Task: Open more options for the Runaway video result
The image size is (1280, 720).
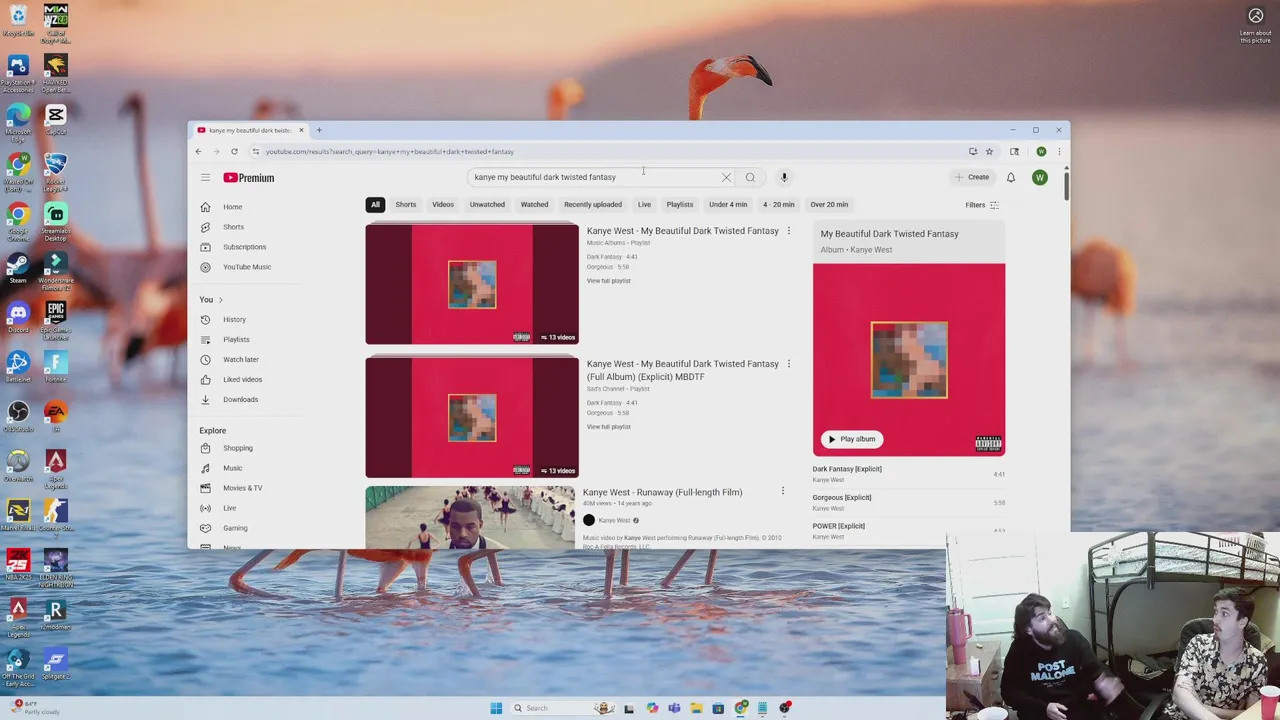Action: (x=782, y=491)
